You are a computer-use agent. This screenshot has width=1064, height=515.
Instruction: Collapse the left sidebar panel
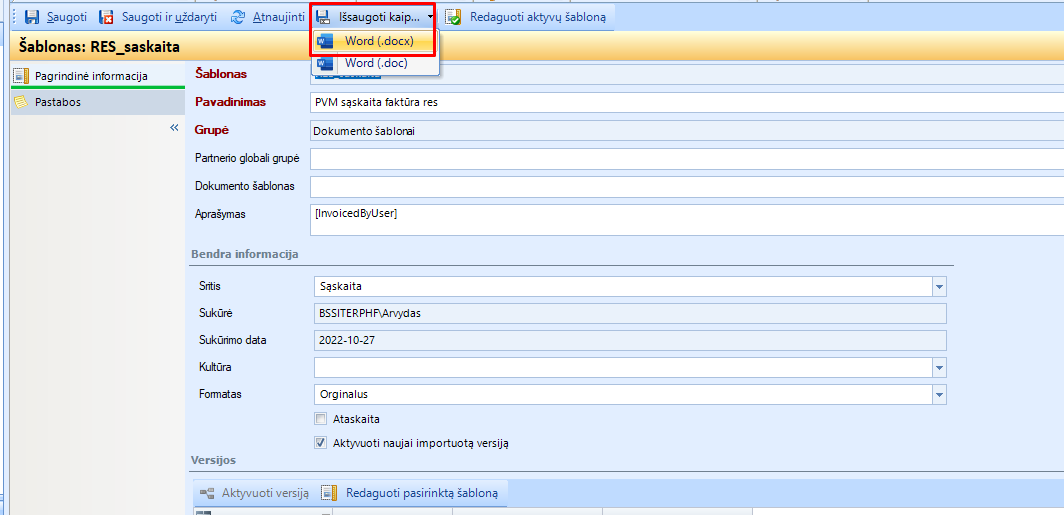[174, 128]
